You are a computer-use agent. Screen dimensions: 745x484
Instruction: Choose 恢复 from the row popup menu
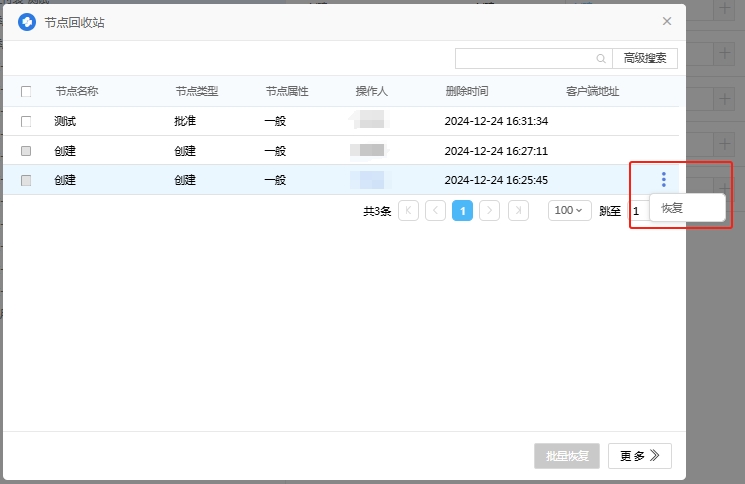pyautogui.click(x=672, y=208)
